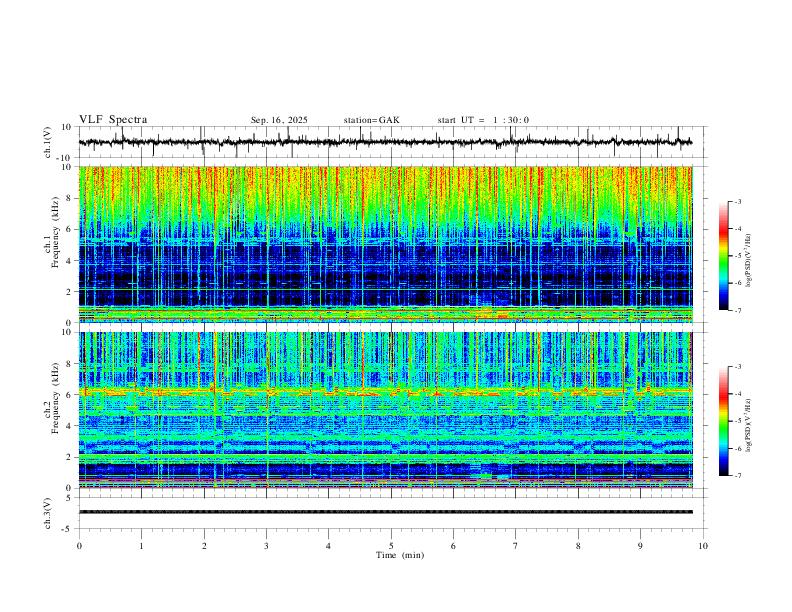Click the station=GAK label
792x612 pixels.
click(371, 120)
